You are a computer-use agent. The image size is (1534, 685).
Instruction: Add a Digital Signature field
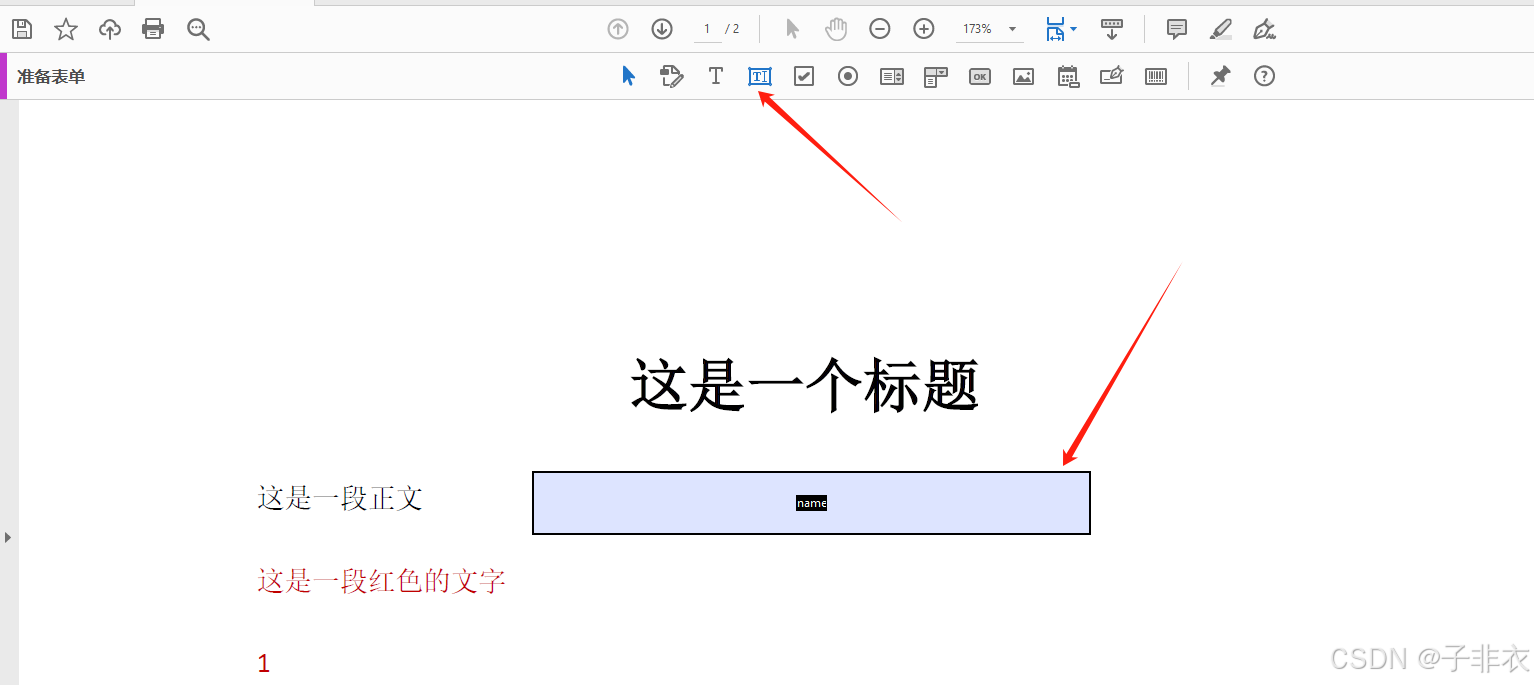click(1111, 76)
